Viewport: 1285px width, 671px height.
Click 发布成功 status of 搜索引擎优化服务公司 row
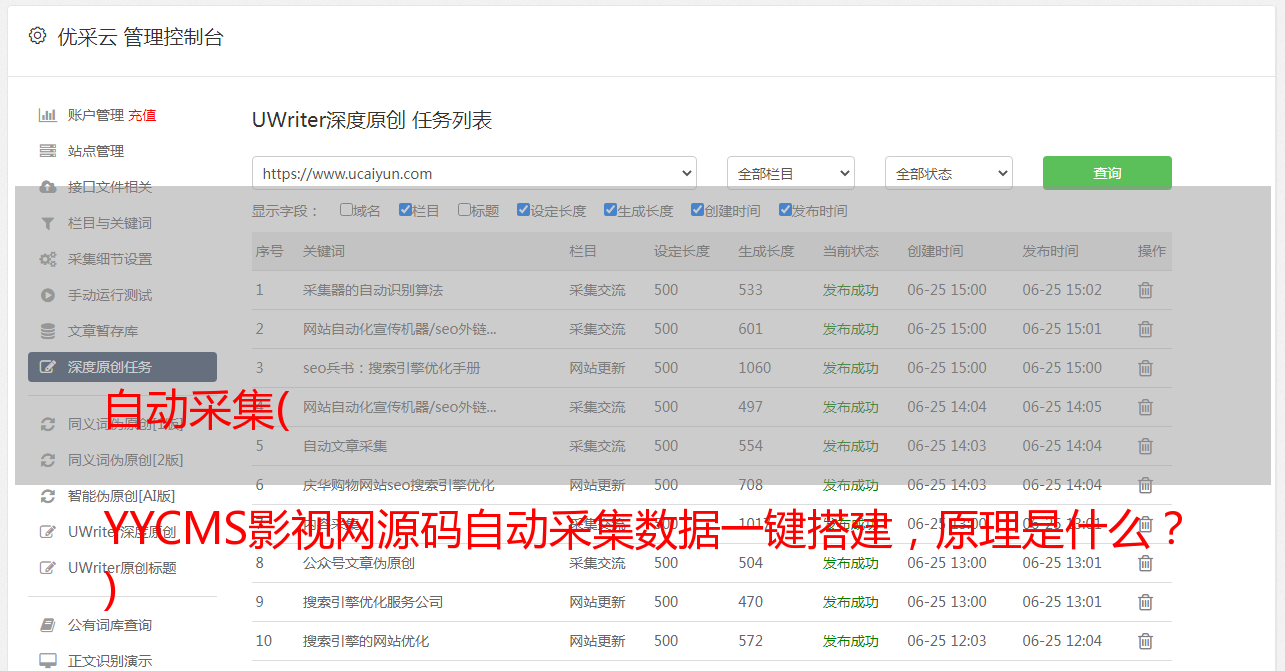click(851, 602)
